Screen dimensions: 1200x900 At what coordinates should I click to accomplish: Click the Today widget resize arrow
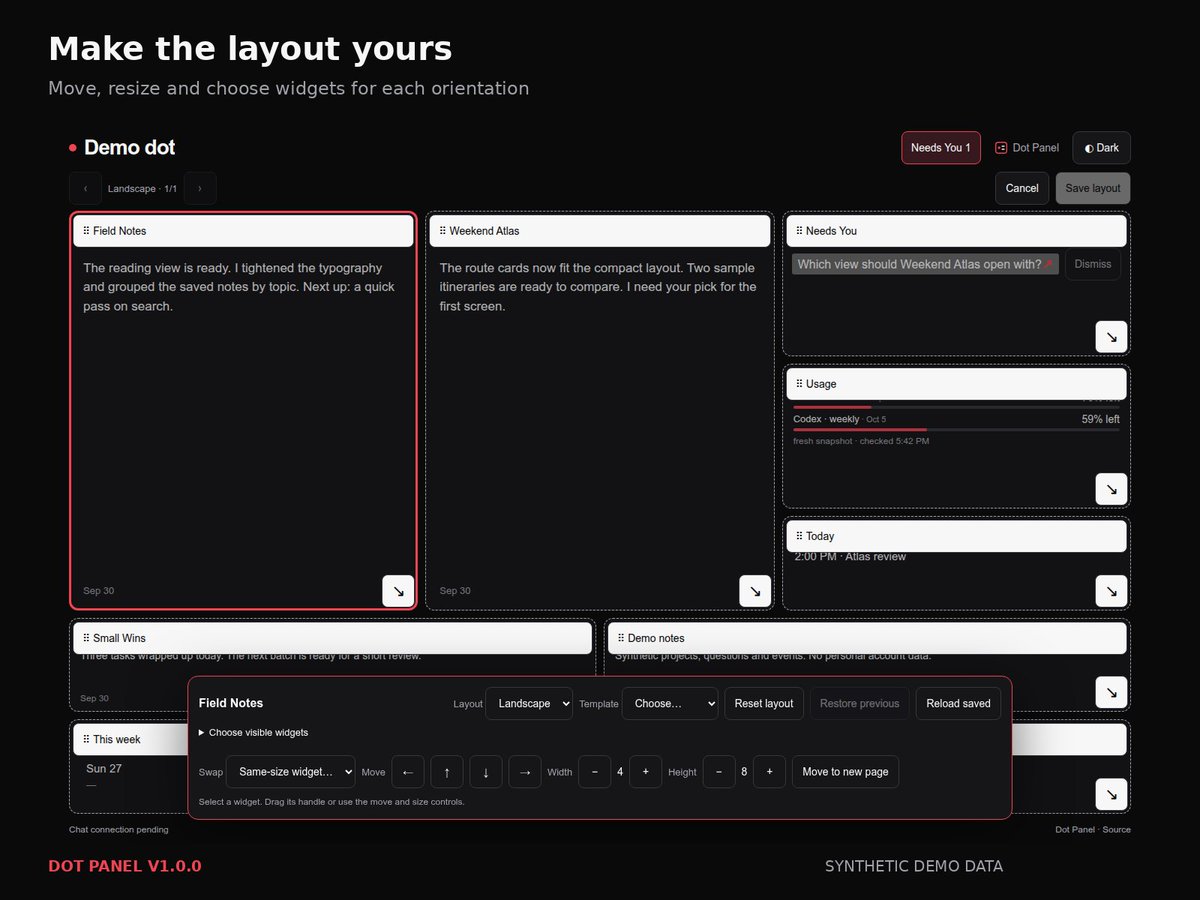(1111, 591)
